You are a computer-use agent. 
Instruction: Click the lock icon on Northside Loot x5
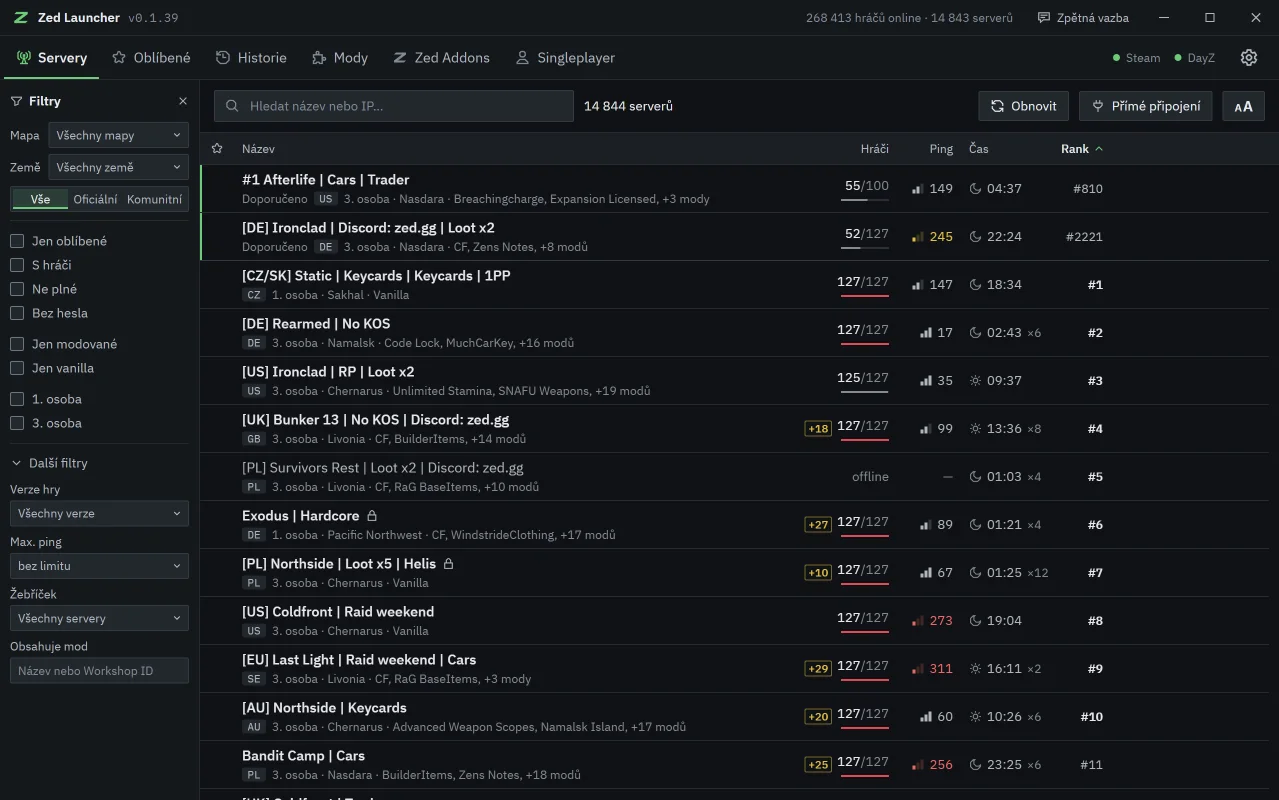coord(449,564)
